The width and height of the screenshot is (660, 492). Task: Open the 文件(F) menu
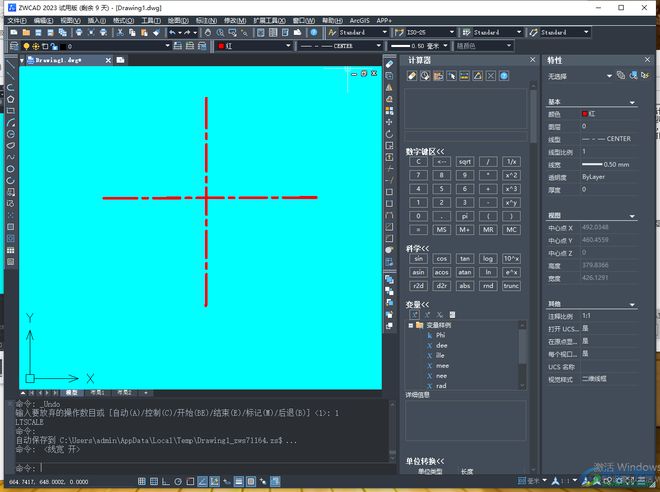17,20
